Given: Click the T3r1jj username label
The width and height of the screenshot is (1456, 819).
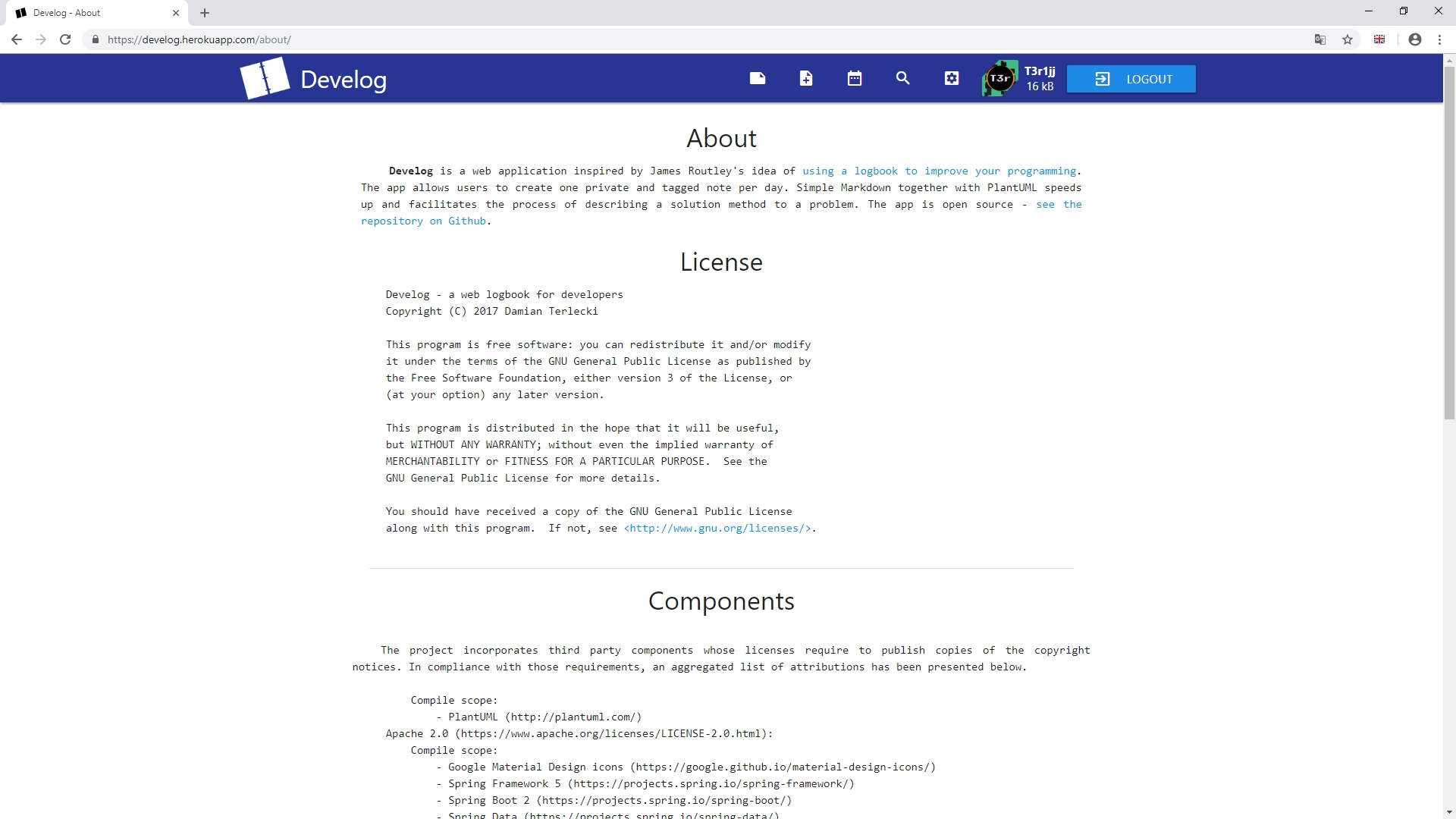Looking at the screenshot, I should (x=1040, y=71).
